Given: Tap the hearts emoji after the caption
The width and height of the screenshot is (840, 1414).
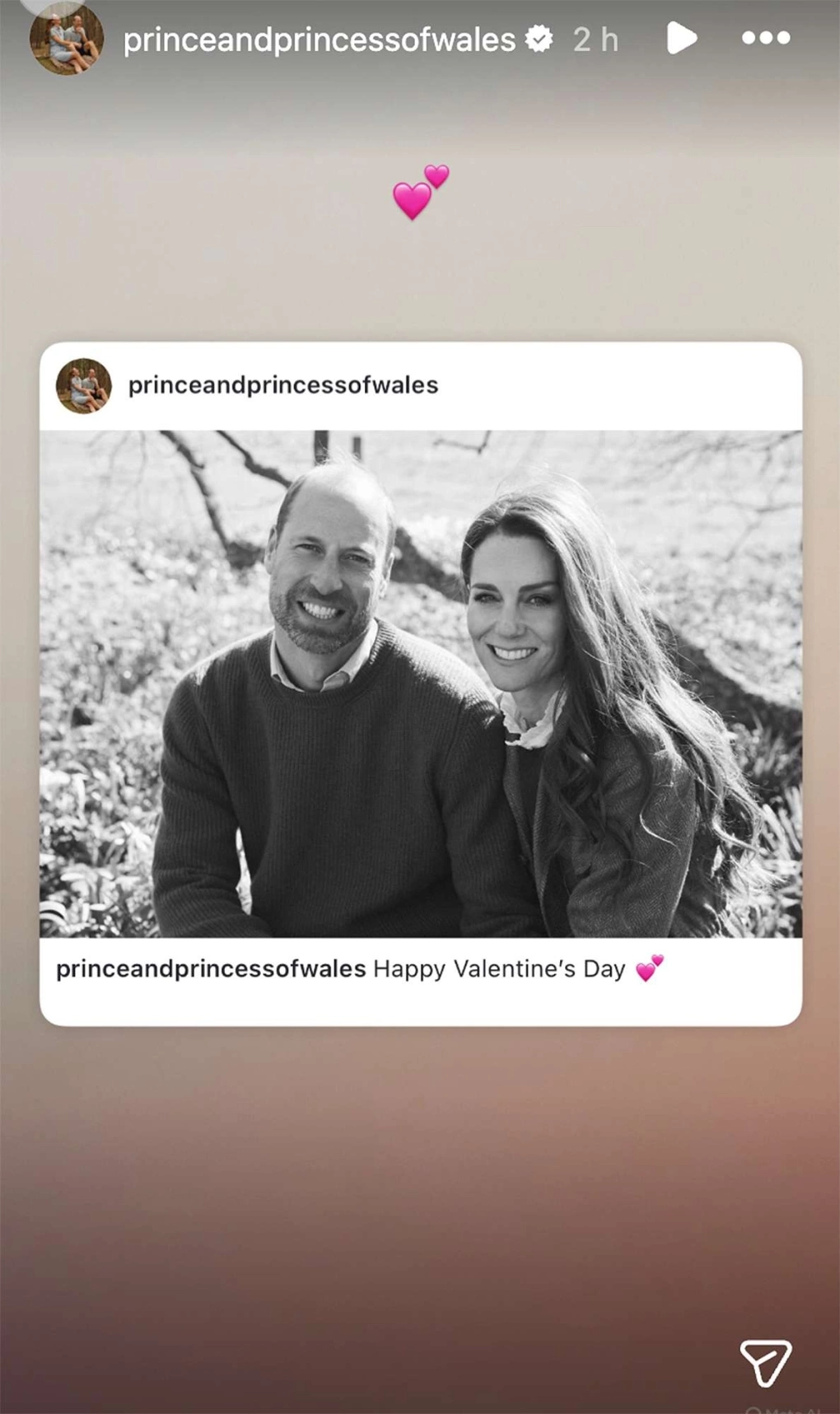Looking at the screenshot, I should click(x=650, y=968).
